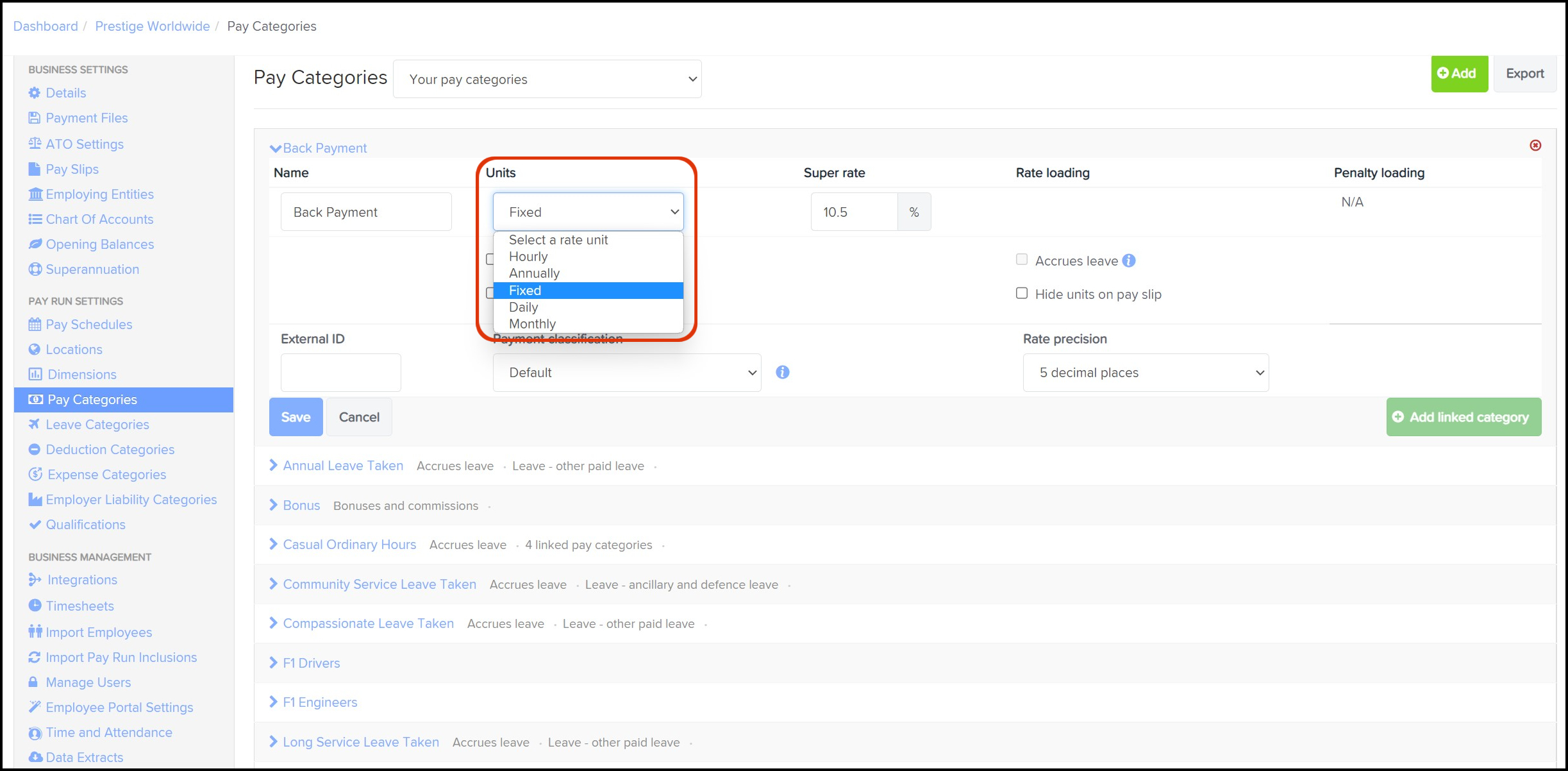Click the Timesheets clock icon
The image size is (1568, 771).
pos(35,606)
